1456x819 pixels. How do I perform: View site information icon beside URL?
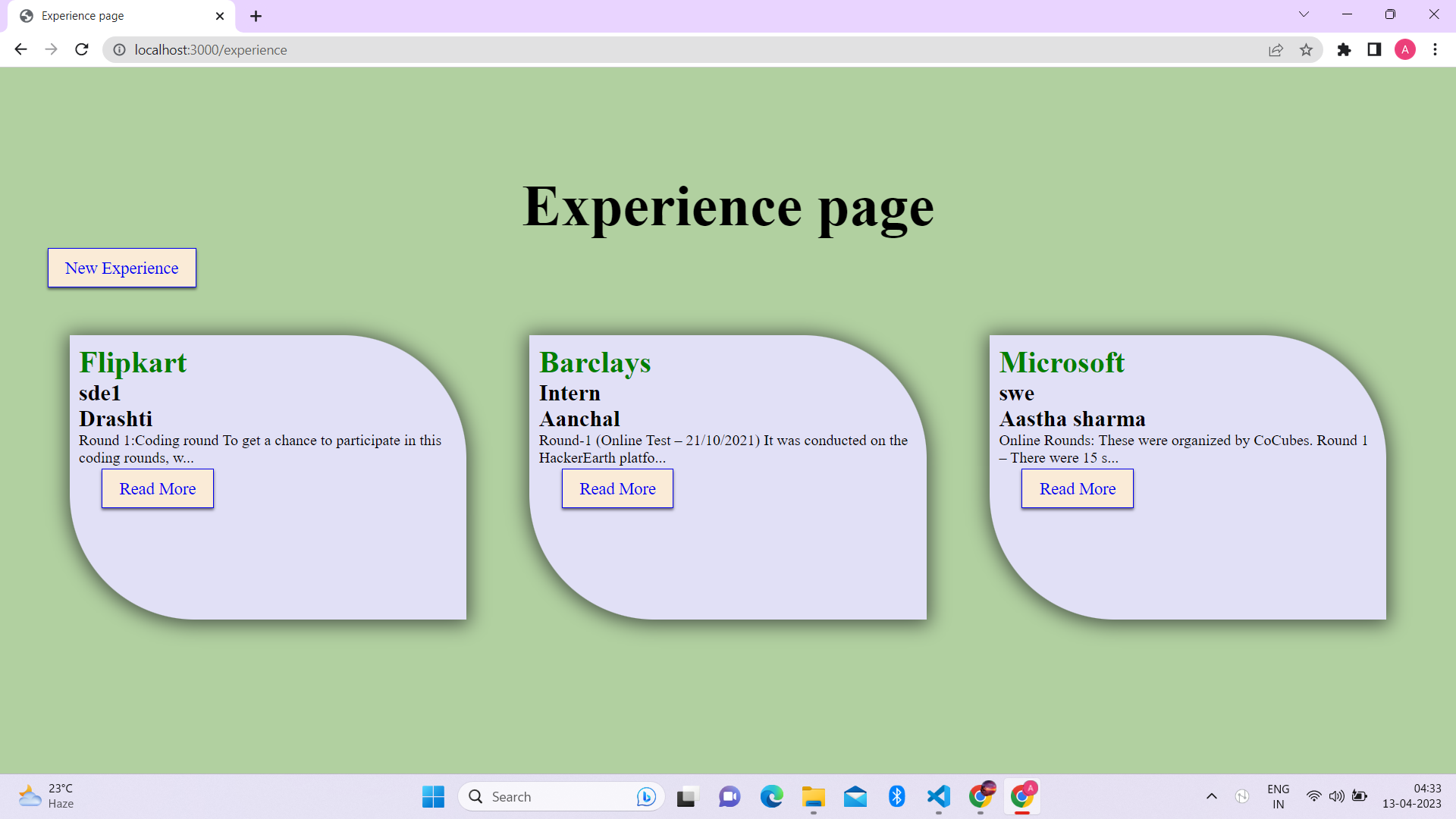coord(119,50)
